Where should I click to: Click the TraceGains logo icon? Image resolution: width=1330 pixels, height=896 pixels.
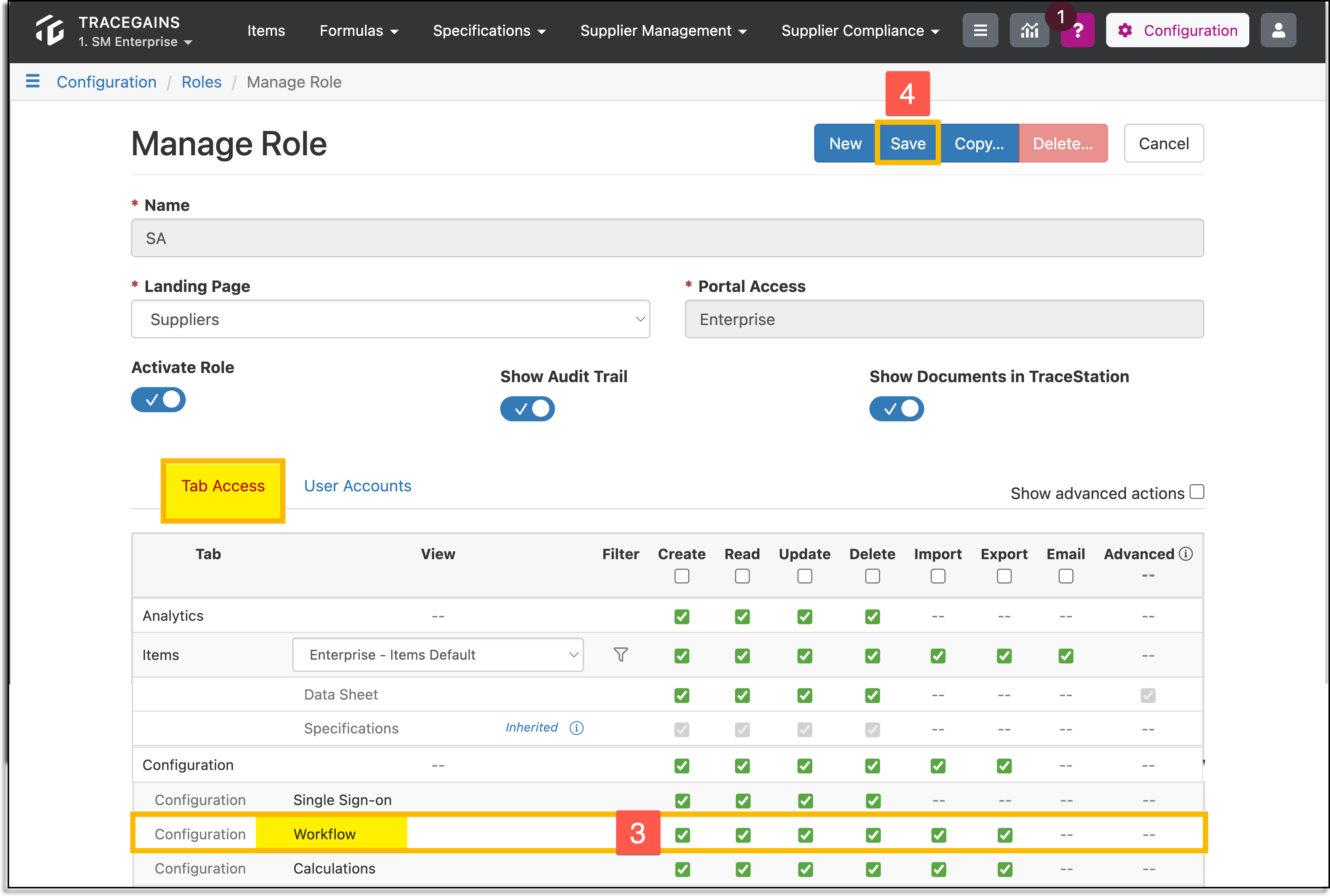pyautogui.click(x=50, y=30)
